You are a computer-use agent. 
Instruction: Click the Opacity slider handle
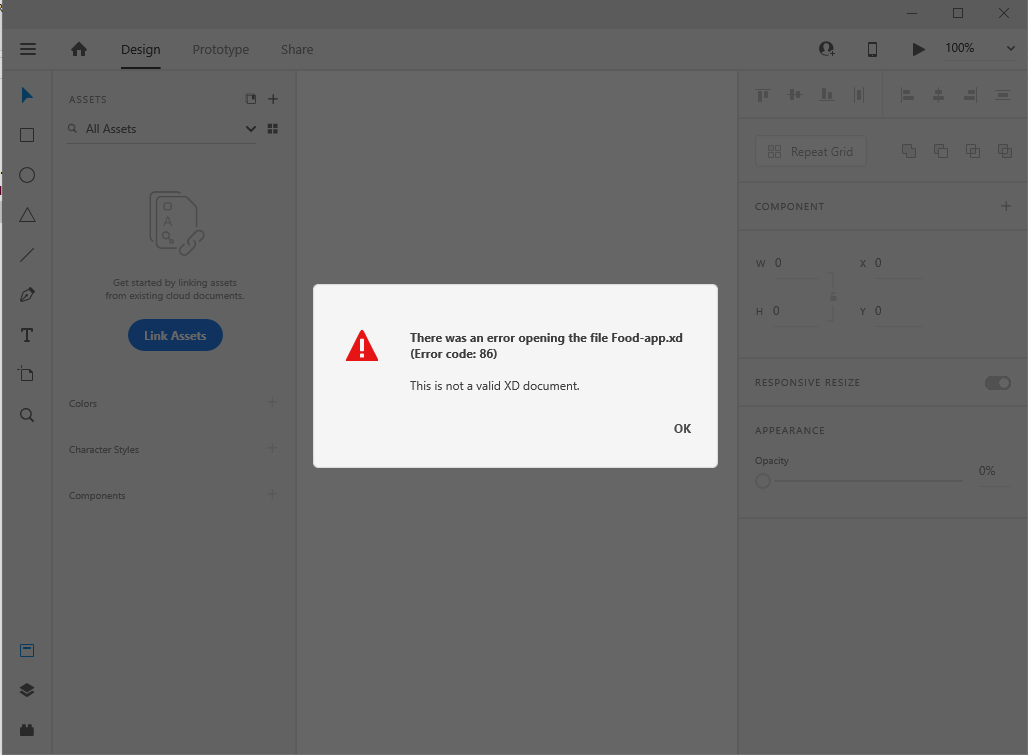tap(762, 481)
